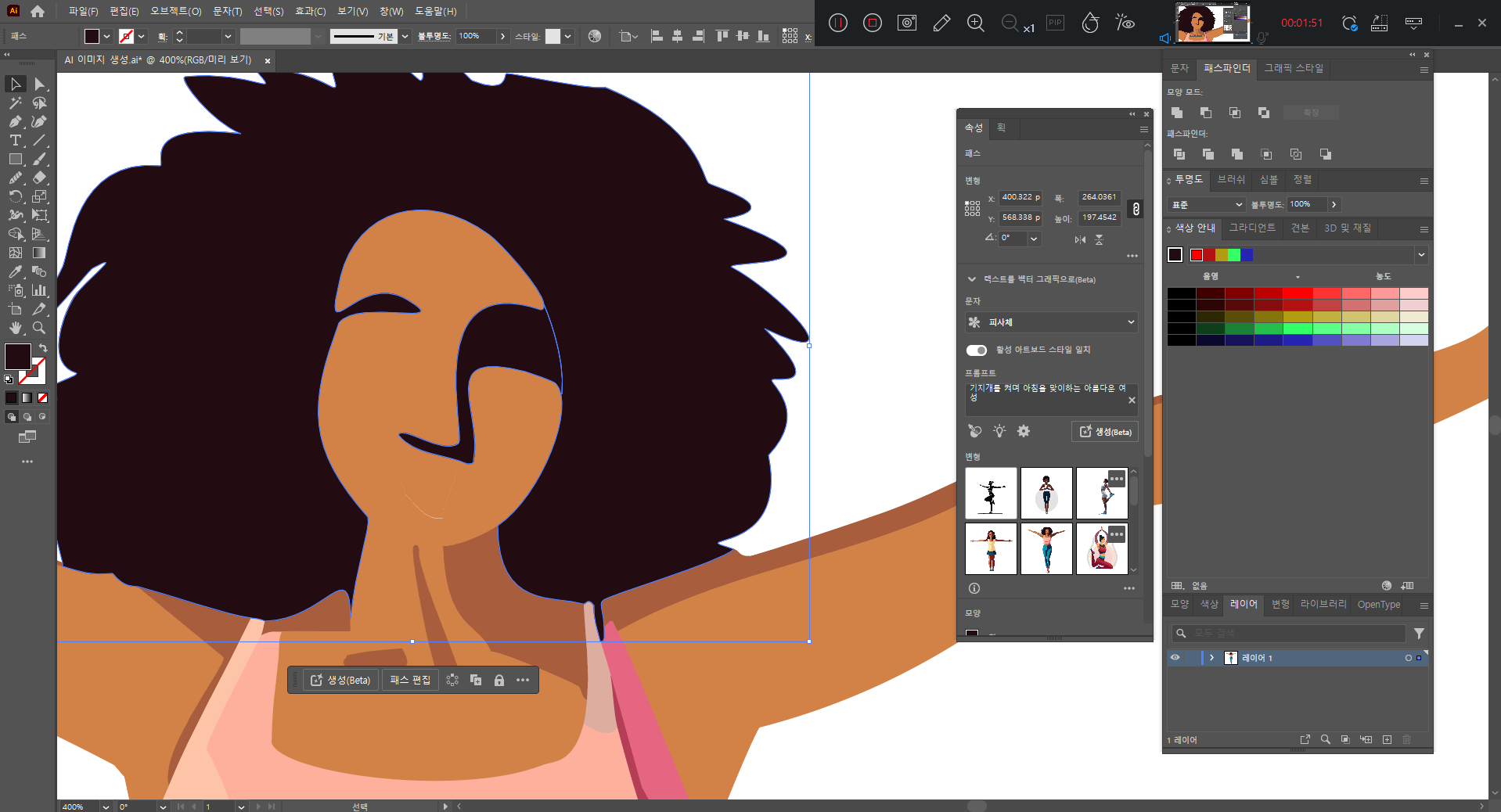Screen dimensions: 1501x812
Task: Toggle active artboard style match switch
Action: 976,350
